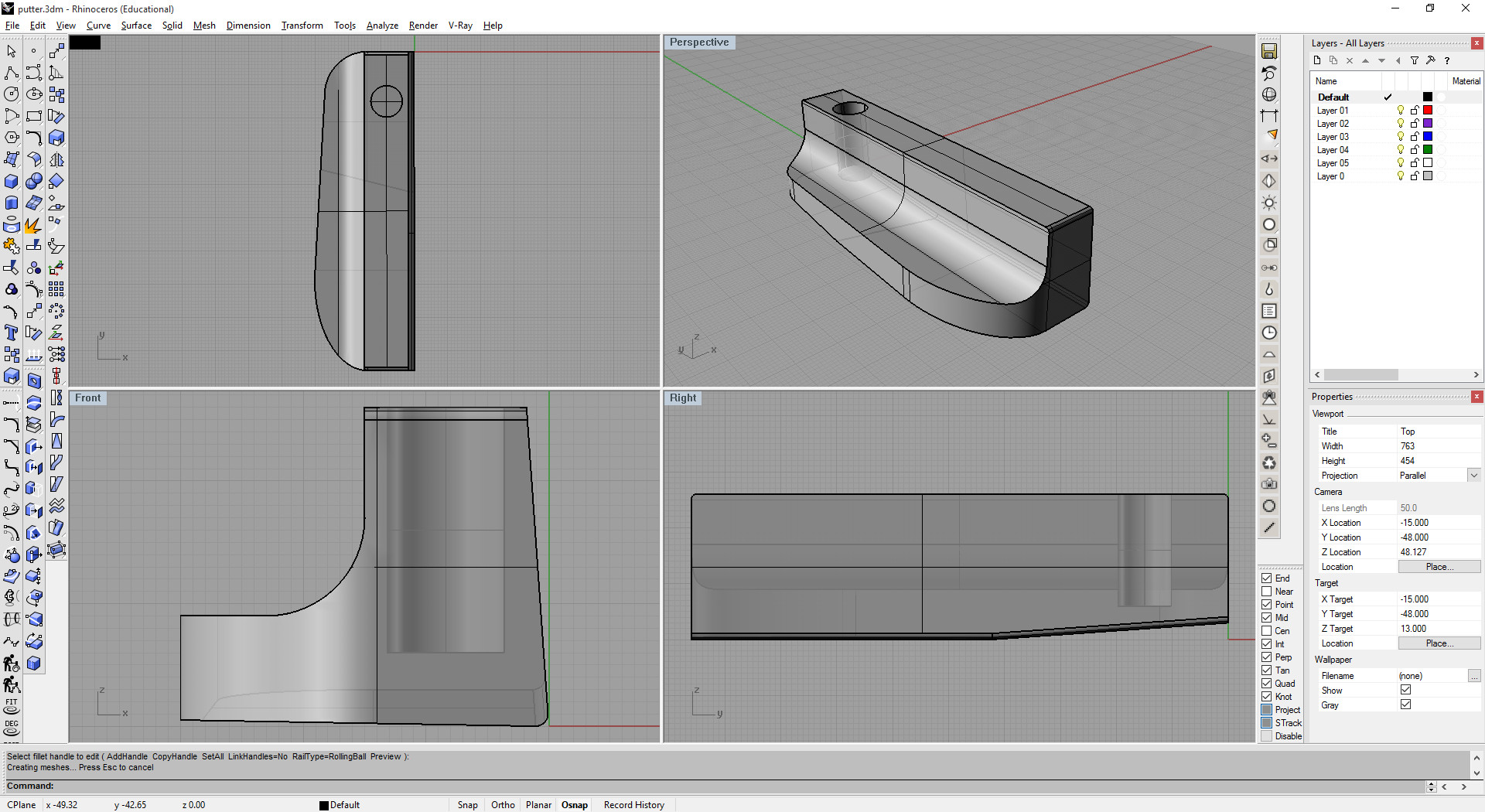Click the Place button for camera location

pyautogui.click(x=1439, y=567)
